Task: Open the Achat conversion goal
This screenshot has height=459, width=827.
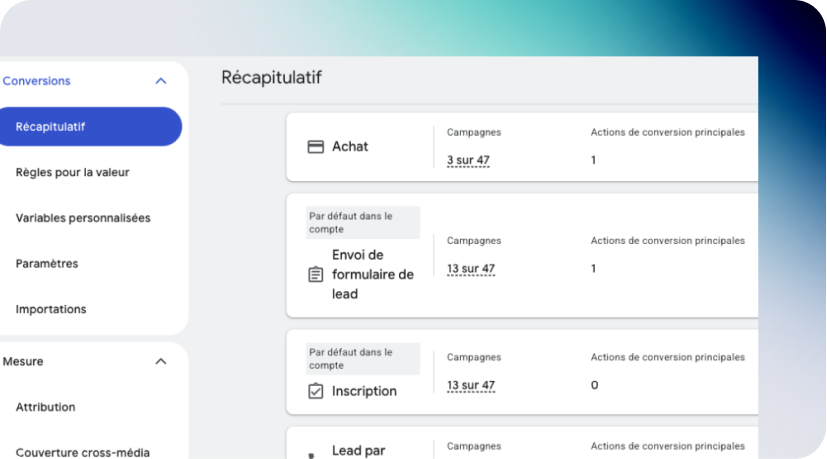Action: coord(350,147)
